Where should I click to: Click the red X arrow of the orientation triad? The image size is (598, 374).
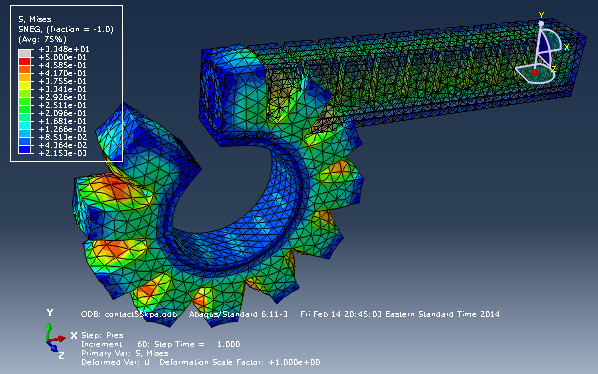57,339
